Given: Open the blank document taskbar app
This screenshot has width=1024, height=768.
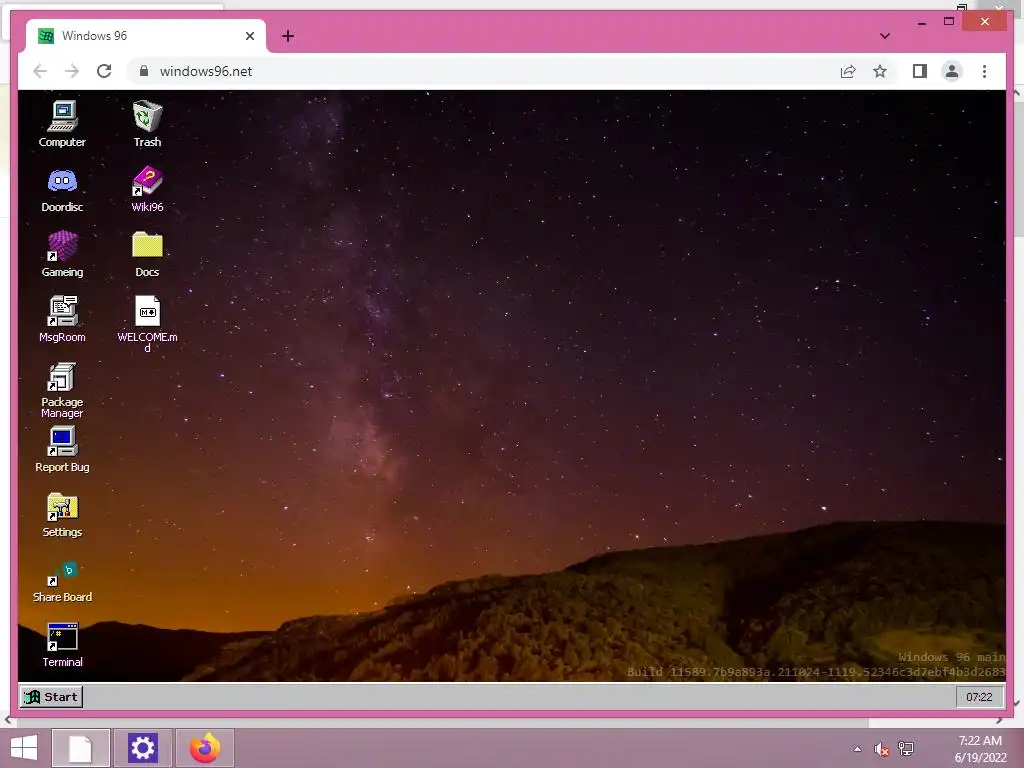Looking at the screenshot, I should [80, 748].
